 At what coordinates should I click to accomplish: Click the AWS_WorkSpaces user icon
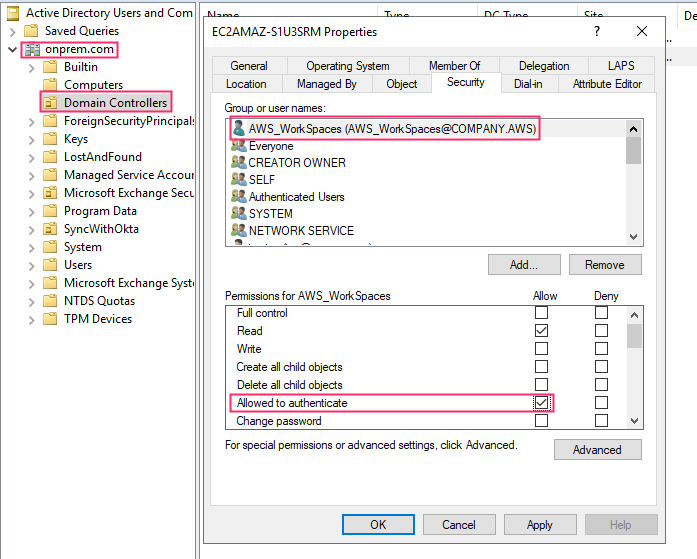point(239,128)
